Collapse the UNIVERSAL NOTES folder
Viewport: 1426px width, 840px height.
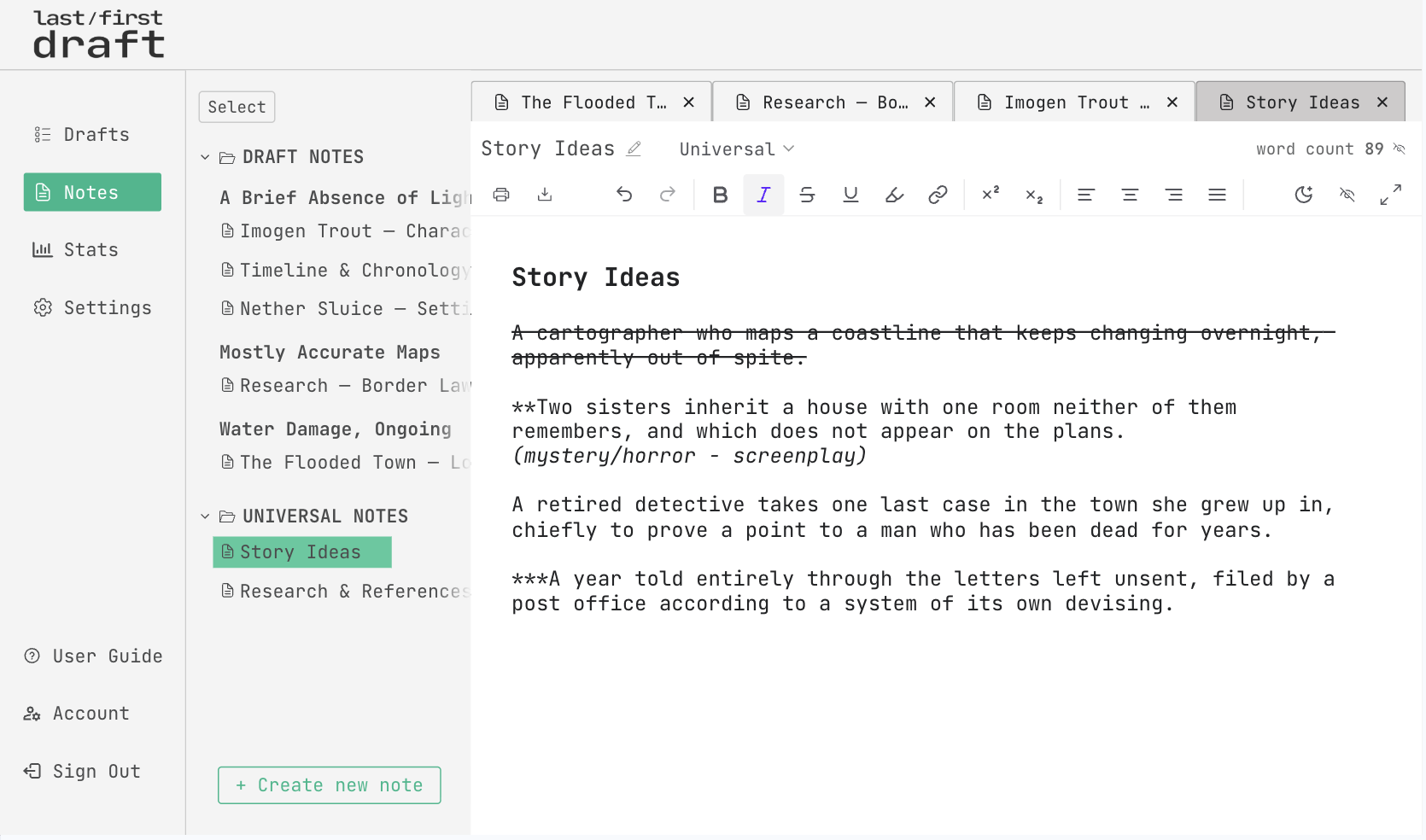[x=205, y=516]
